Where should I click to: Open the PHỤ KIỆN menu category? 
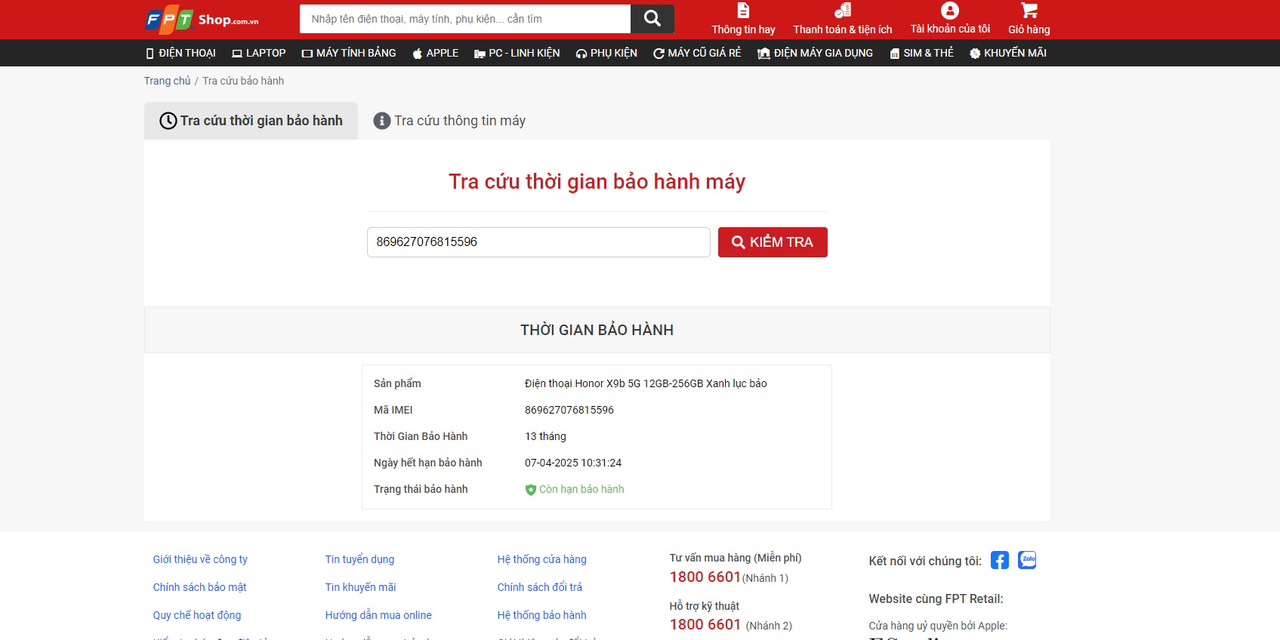[x=606, y=53]
